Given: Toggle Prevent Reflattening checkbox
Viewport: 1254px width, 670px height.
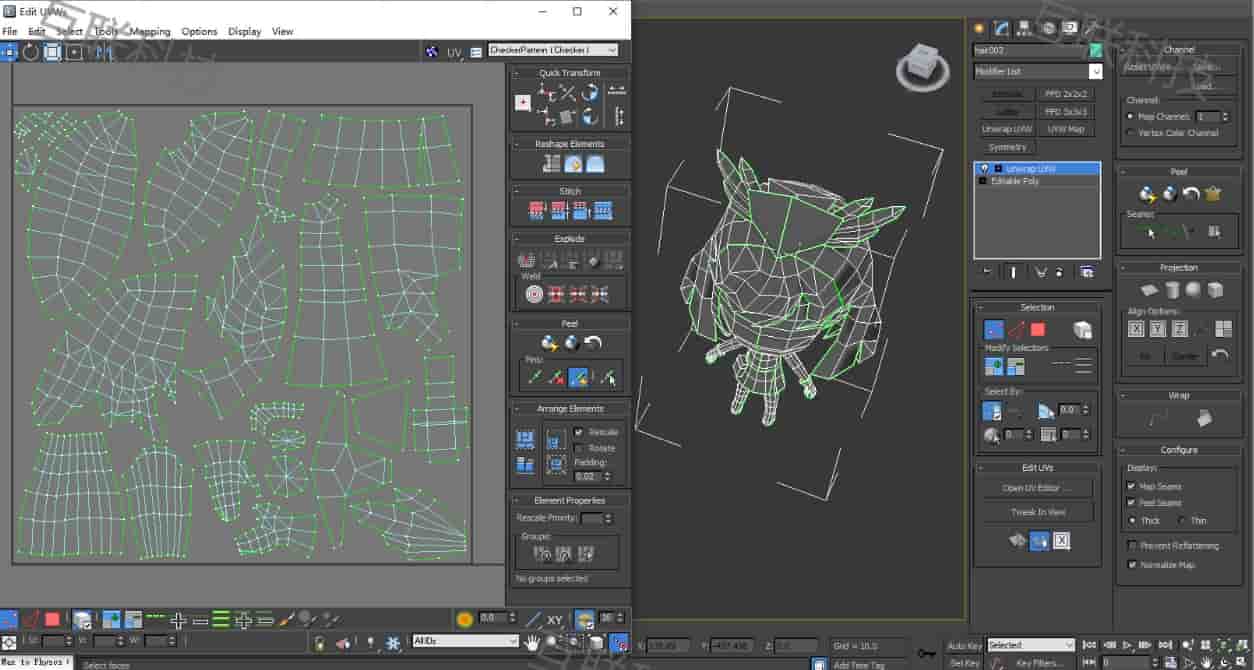Looking at the screenshot, I should click(1132, 546).
